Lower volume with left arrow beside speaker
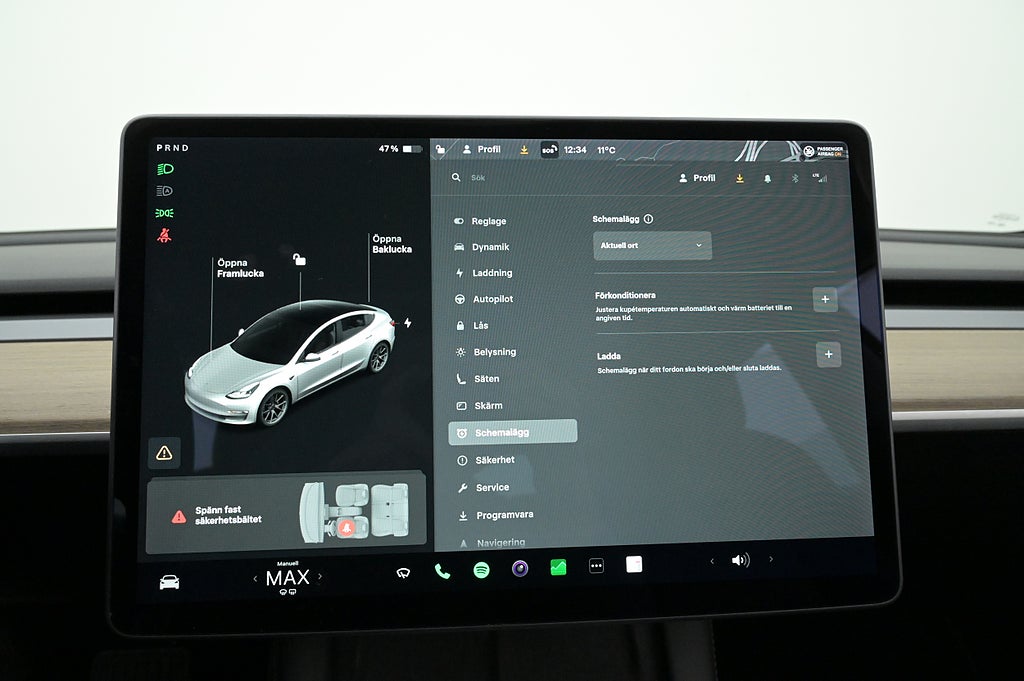The height and width of the screenshot is (681, 1024). pyautogui.click(x=712, y=561)
